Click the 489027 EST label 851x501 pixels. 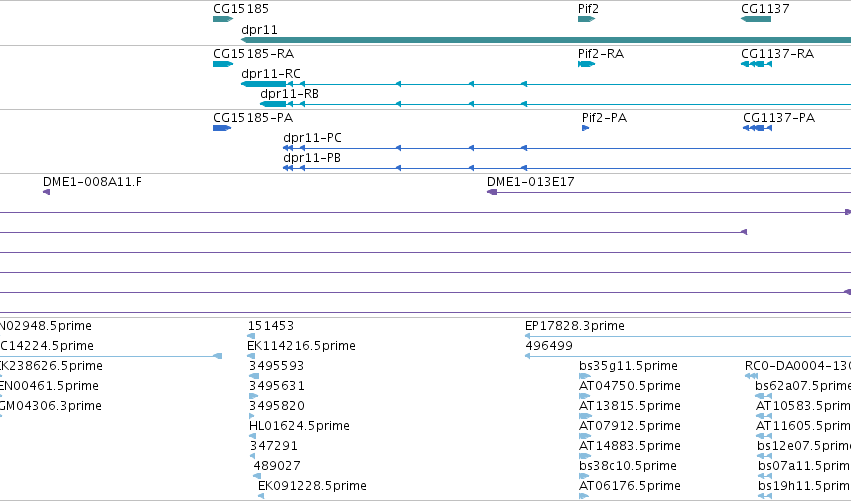(x=277, y=466)
